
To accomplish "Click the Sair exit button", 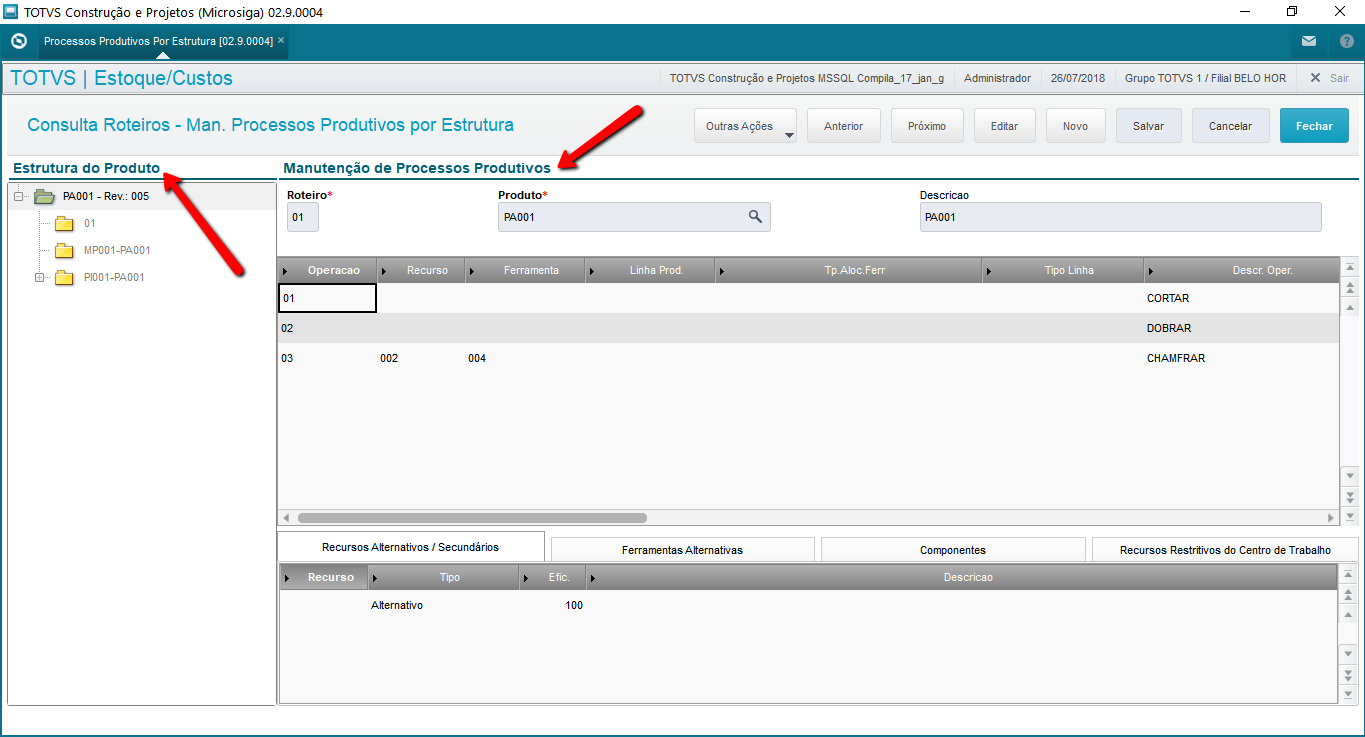I will point(1330,78).
